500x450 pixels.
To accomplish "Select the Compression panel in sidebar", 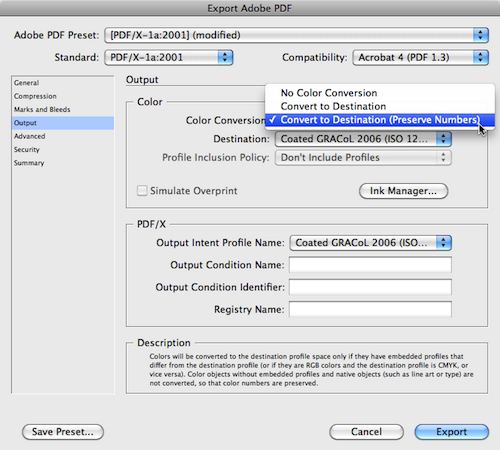I will point(63,96).
